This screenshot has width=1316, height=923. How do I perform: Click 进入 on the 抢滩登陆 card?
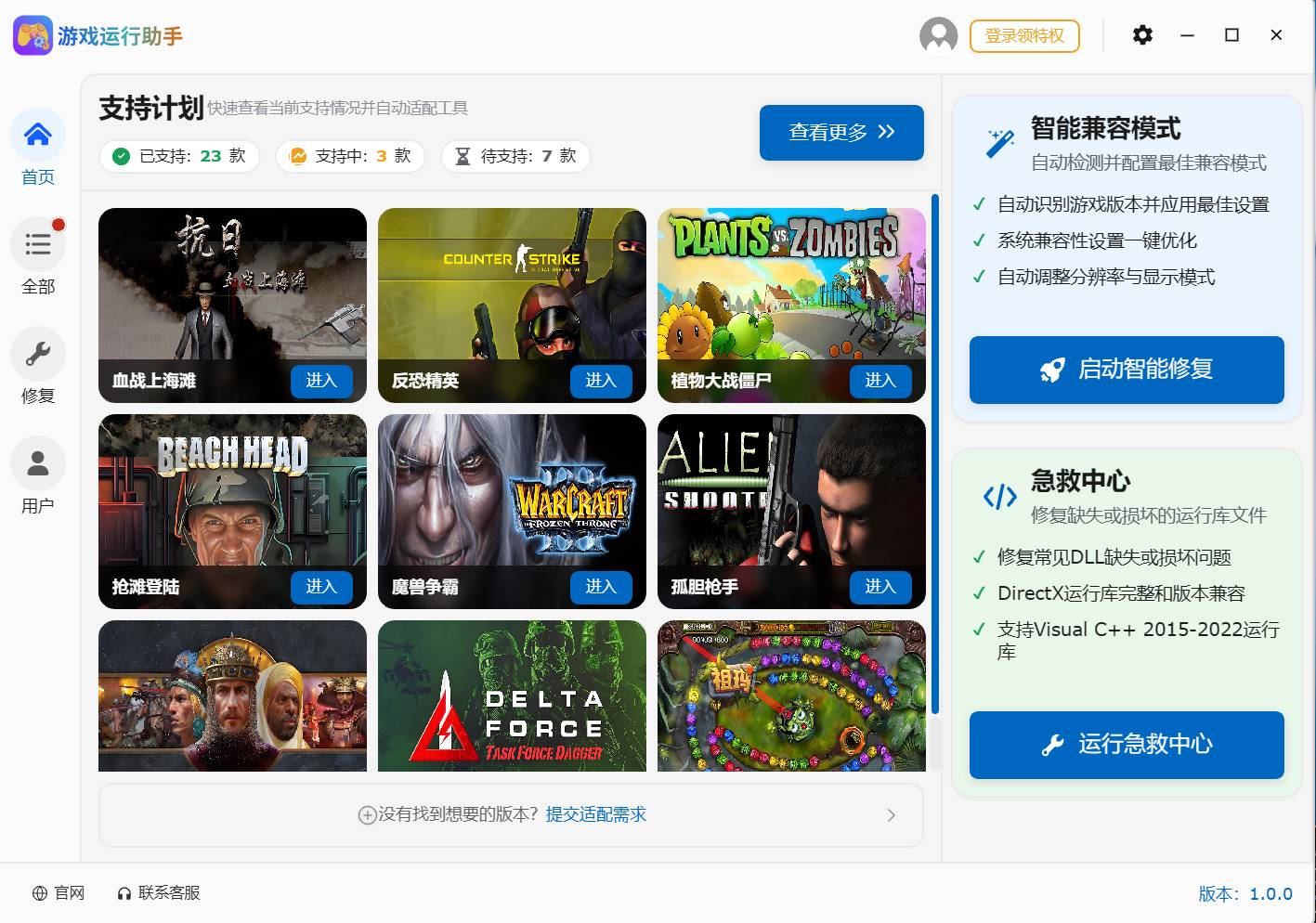(321, 587)
